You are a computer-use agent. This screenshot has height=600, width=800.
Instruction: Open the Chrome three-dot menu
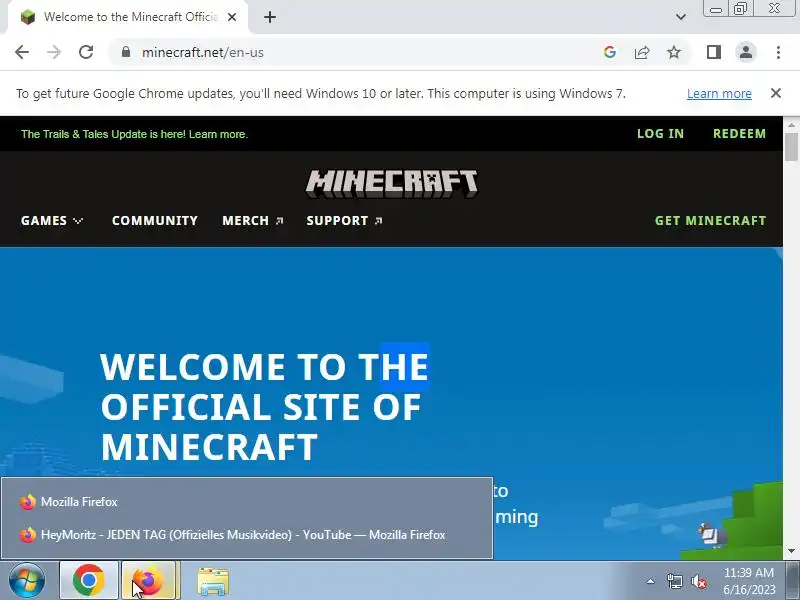coord(778,52)
